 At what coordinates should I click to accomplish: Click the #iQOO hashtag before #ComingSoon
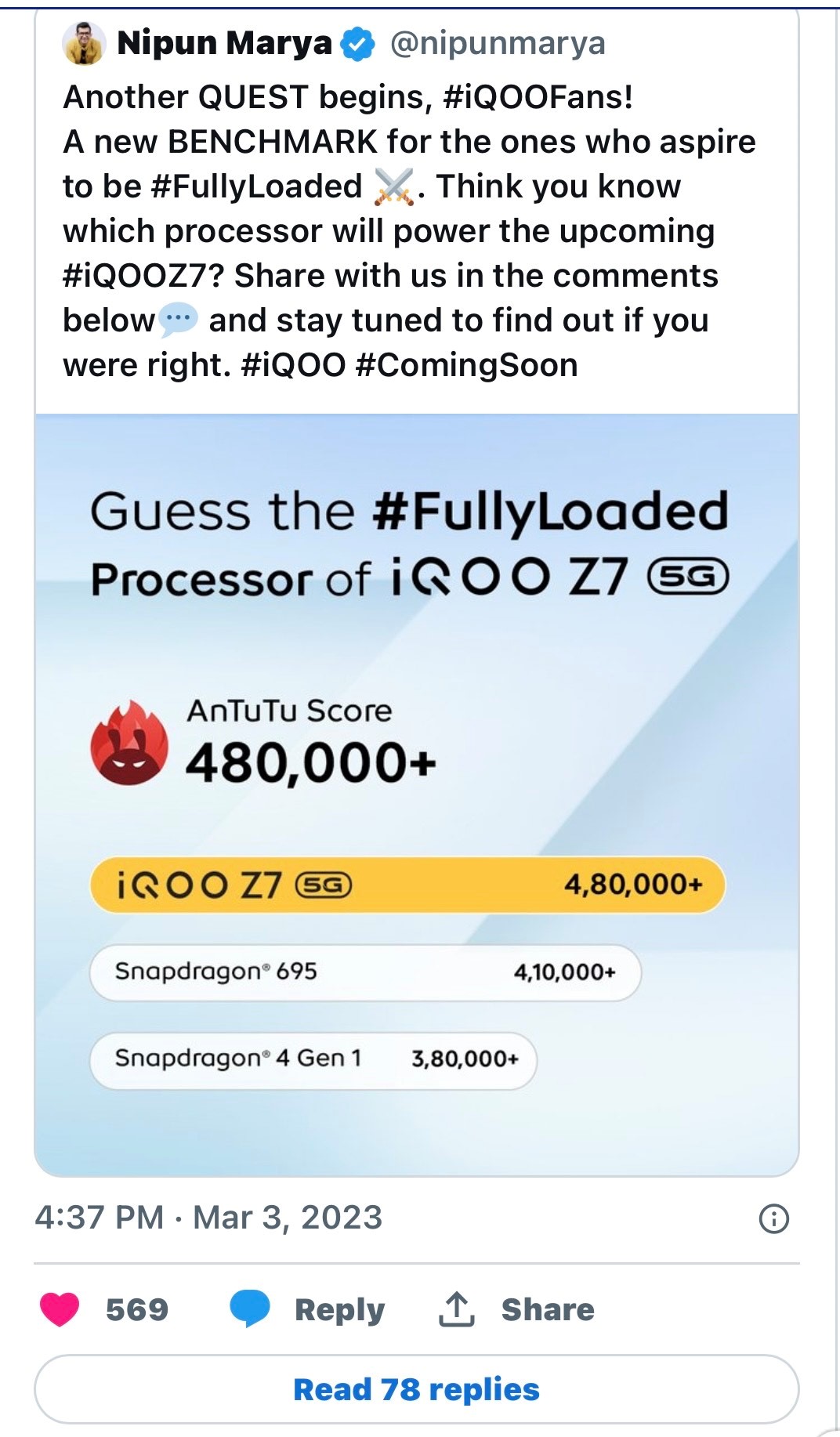[x=293, y=365]
